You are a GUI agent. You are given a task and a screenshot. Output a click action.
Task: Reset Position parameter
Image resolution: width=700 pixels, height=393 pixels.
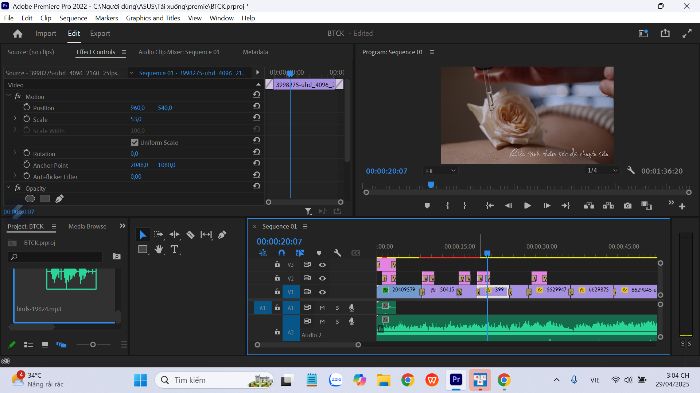pos(256,106)
